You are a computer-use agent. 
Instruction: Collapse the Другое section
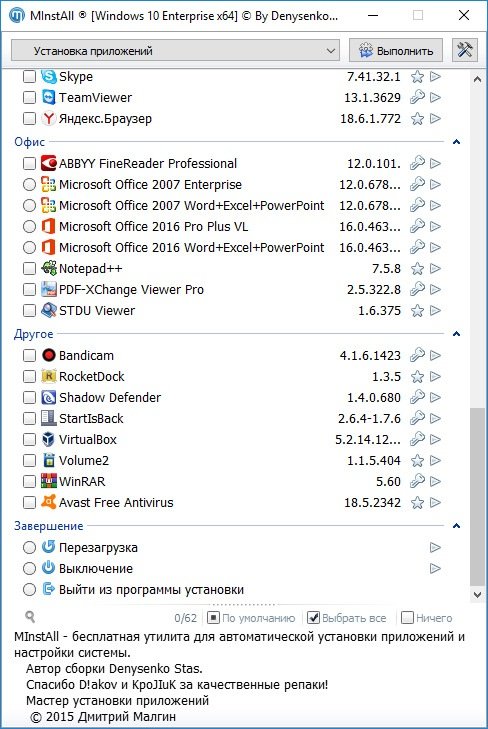(x=456, y=334)
